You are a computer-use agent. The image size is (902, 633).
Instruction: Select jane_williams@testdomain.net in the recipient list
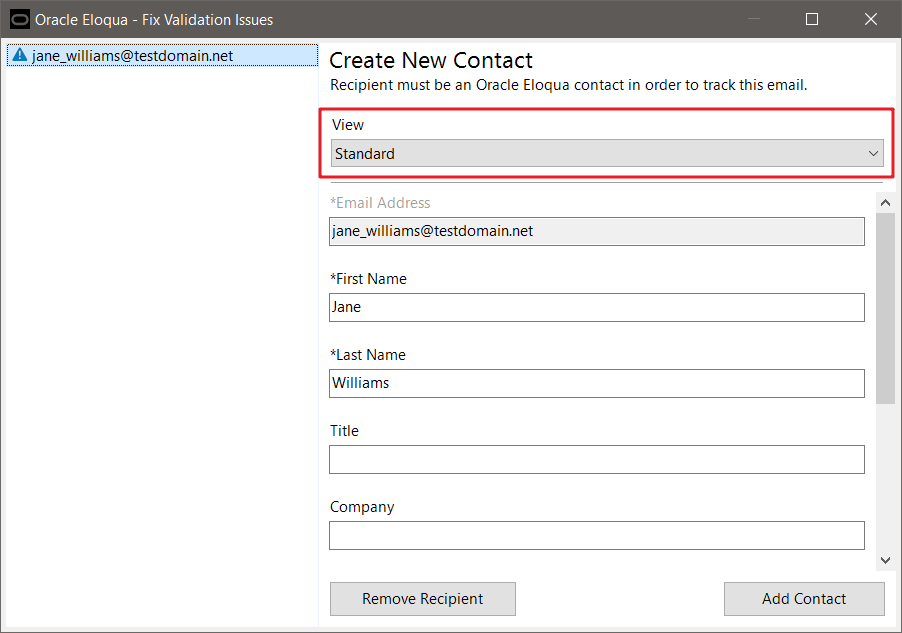[132, 56]
